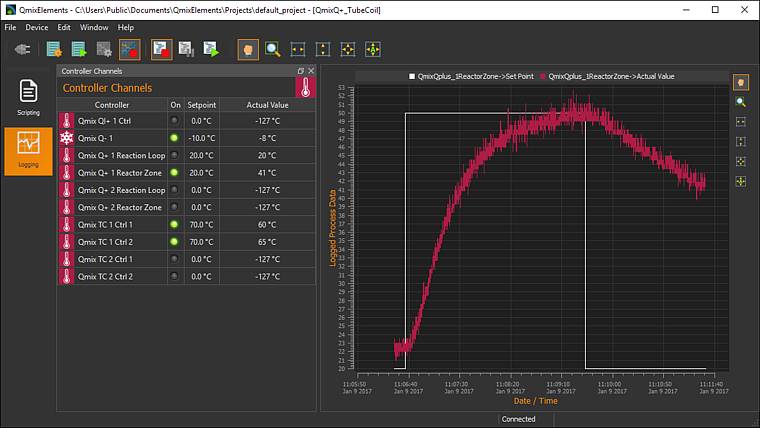Click the green-arrow auto-scale icon in top toolbar
The height and width of the screenshot is (428, 760).
point(373,49)
